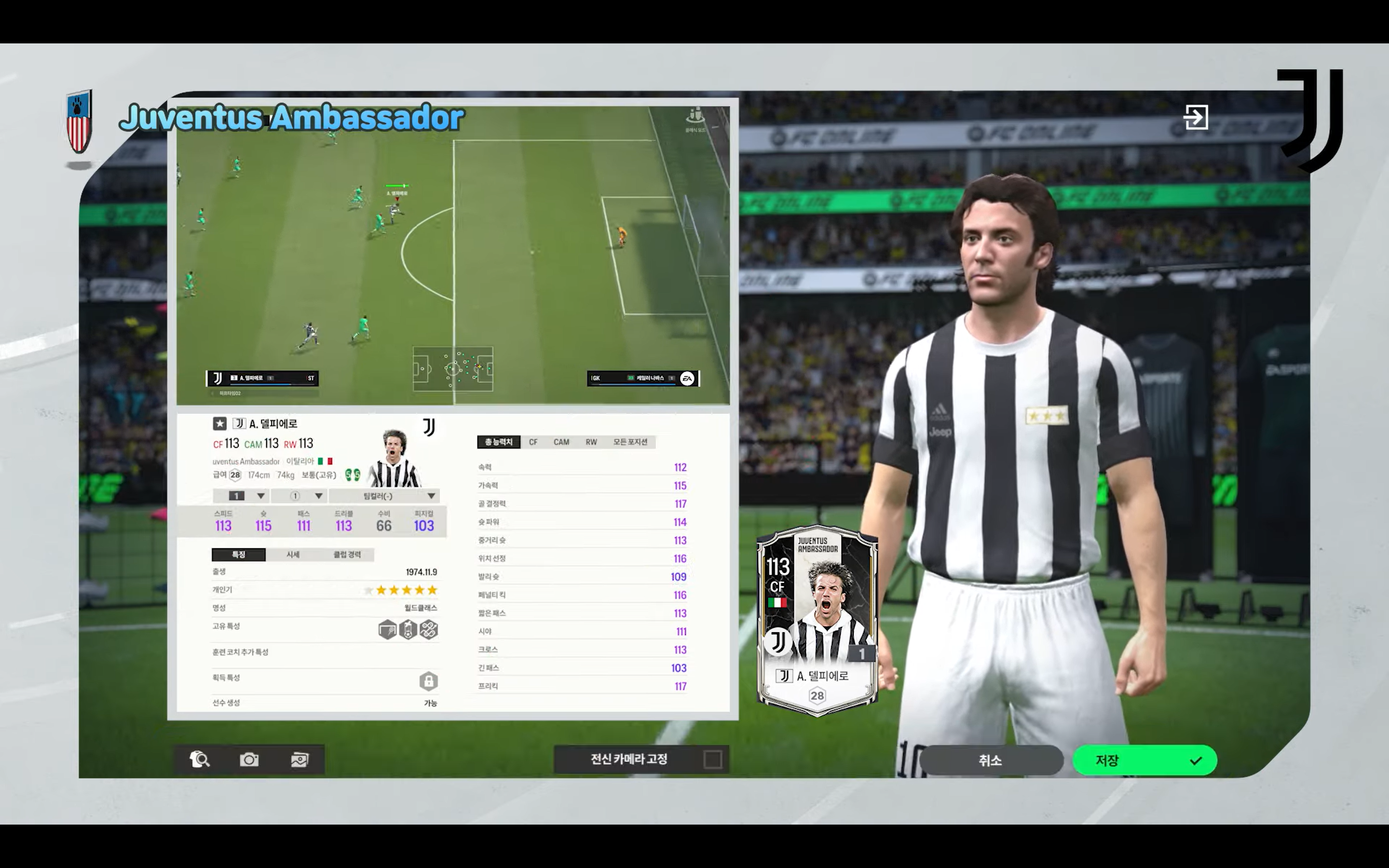Open the photo gallery icon
Image resolution: width=1389 pixels, height=868 pixels.
click(x=300, y=759)
